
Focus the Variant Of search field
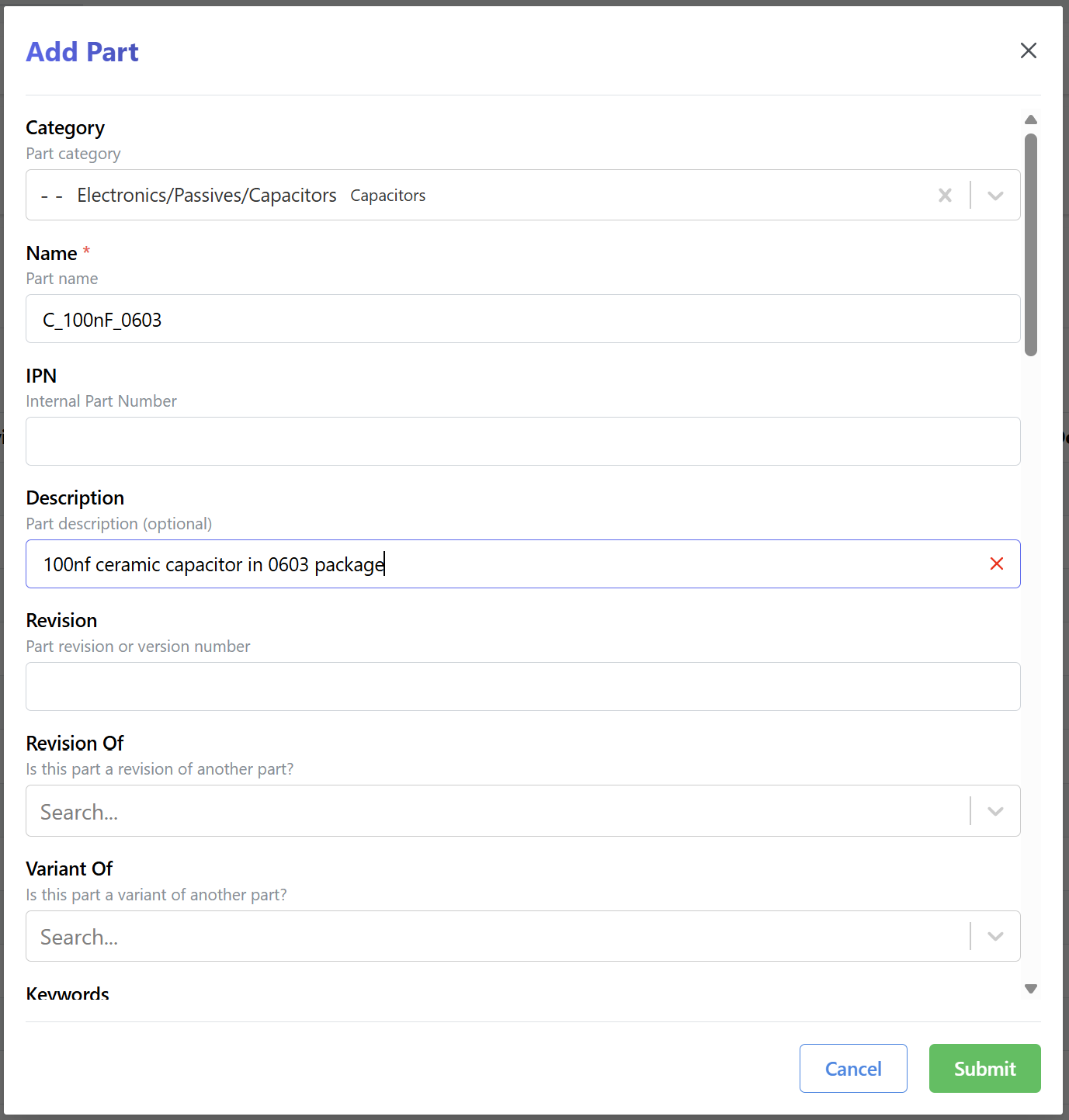point(497,937)
